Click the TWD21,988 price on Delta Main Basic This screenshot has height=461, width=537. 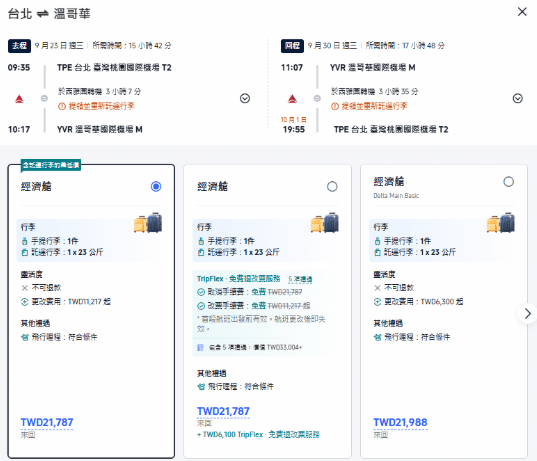[400, 422]
